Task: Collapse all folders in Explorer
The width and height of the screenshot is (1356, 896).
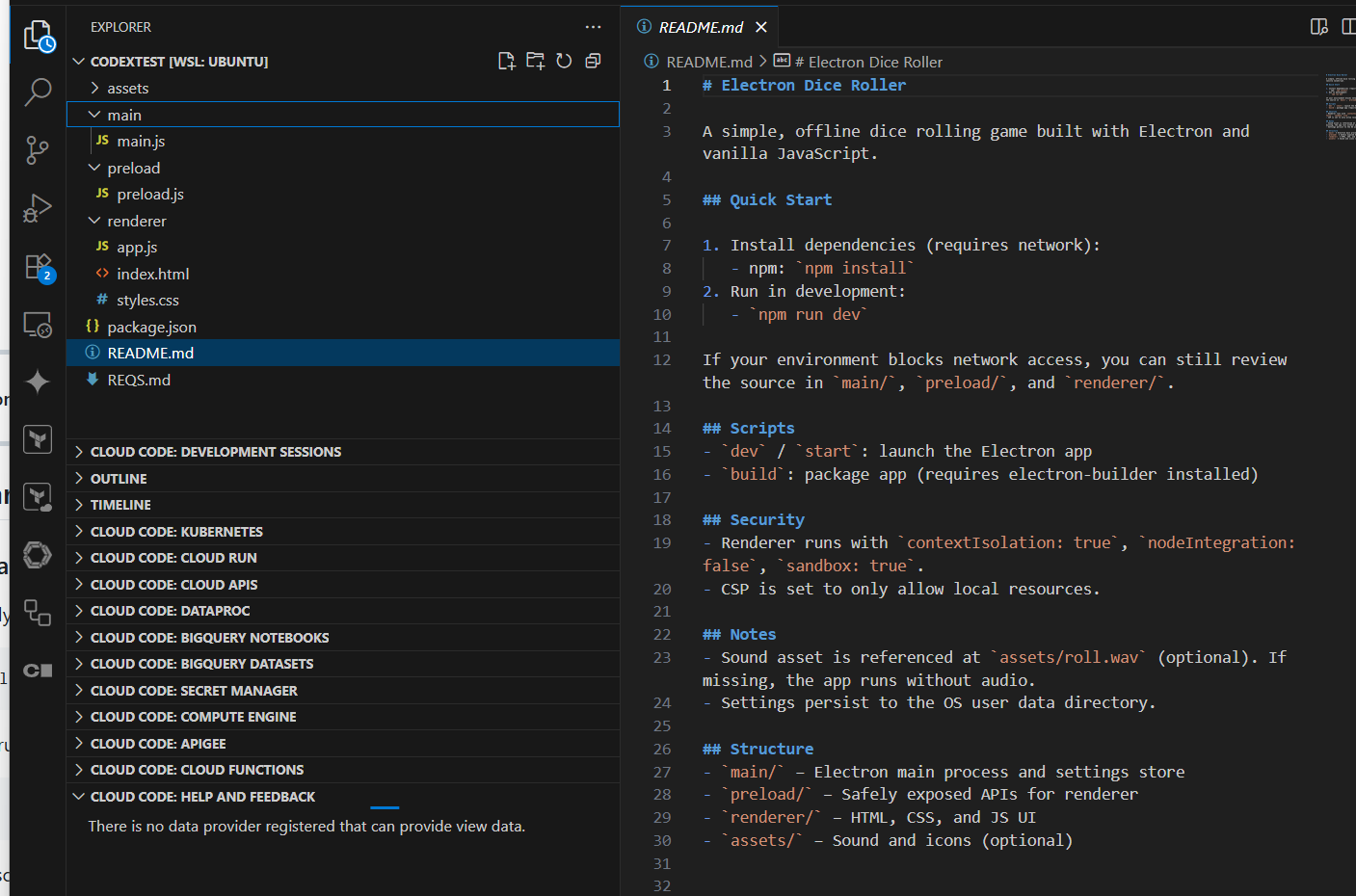Action: pos(593,61)
